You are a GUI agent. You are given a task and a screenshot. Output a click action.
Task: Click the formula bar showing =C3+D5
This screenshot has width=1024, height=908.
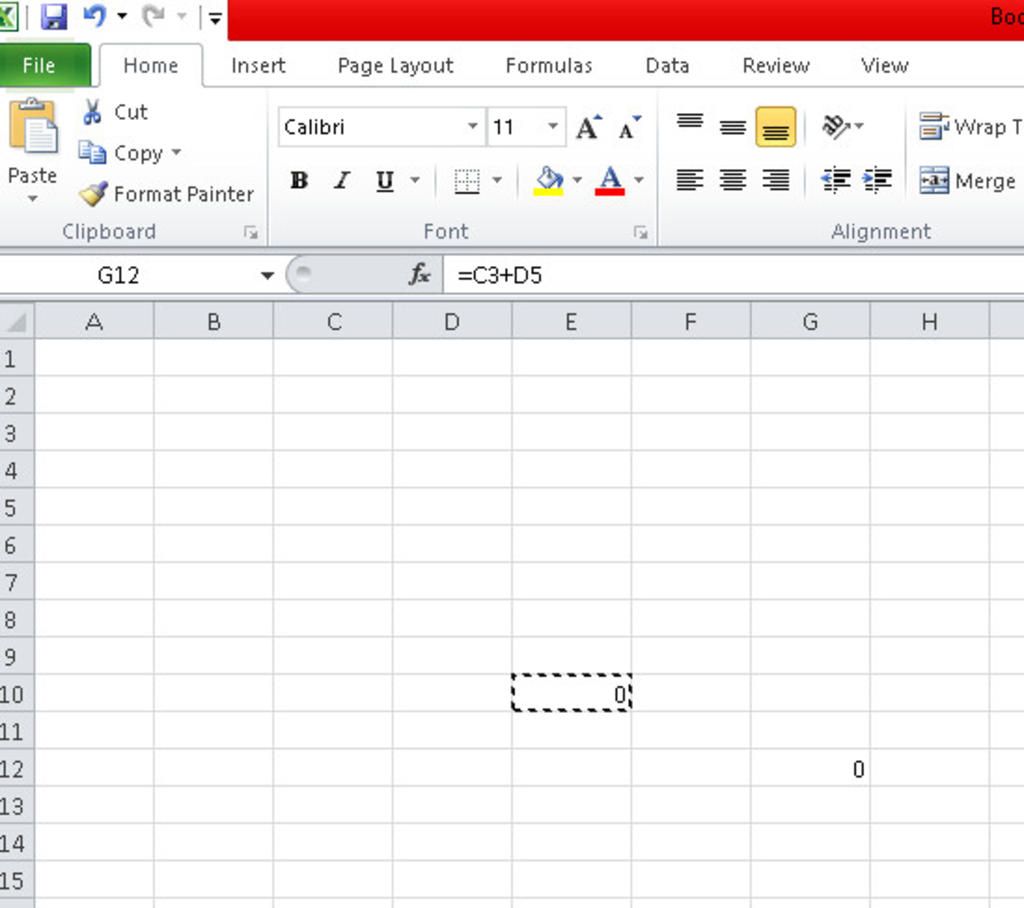coord(734,275)
